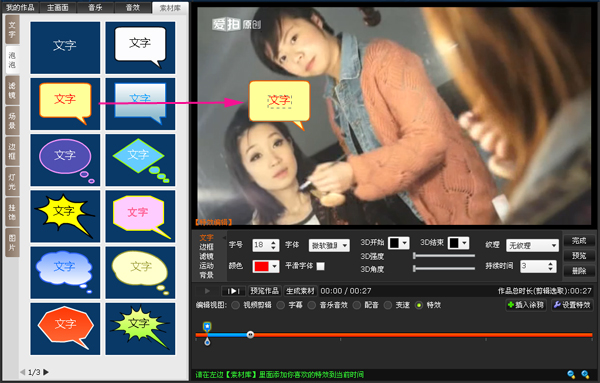
Task: Open the 3D结束 color dropdown
Action: click(x=458, y=243)
